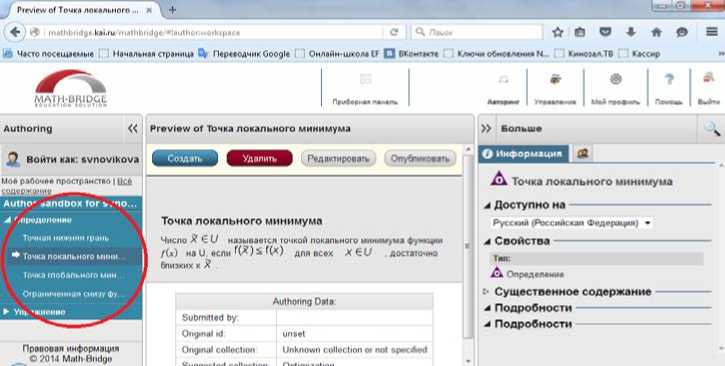This screenshot has height=366, width=725.
Task: Open the Русский language dropdown
Action: [572, 223]
